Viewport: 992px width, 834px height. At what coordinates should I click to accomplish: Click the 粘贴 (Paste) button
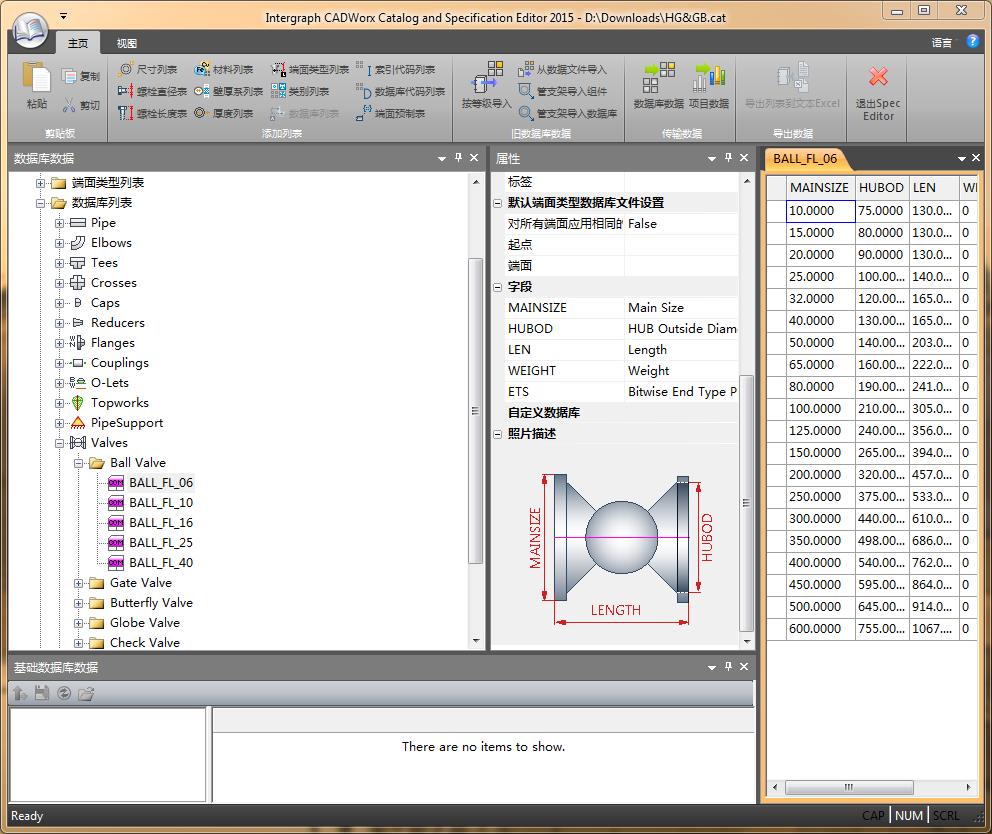coord(36,86)
